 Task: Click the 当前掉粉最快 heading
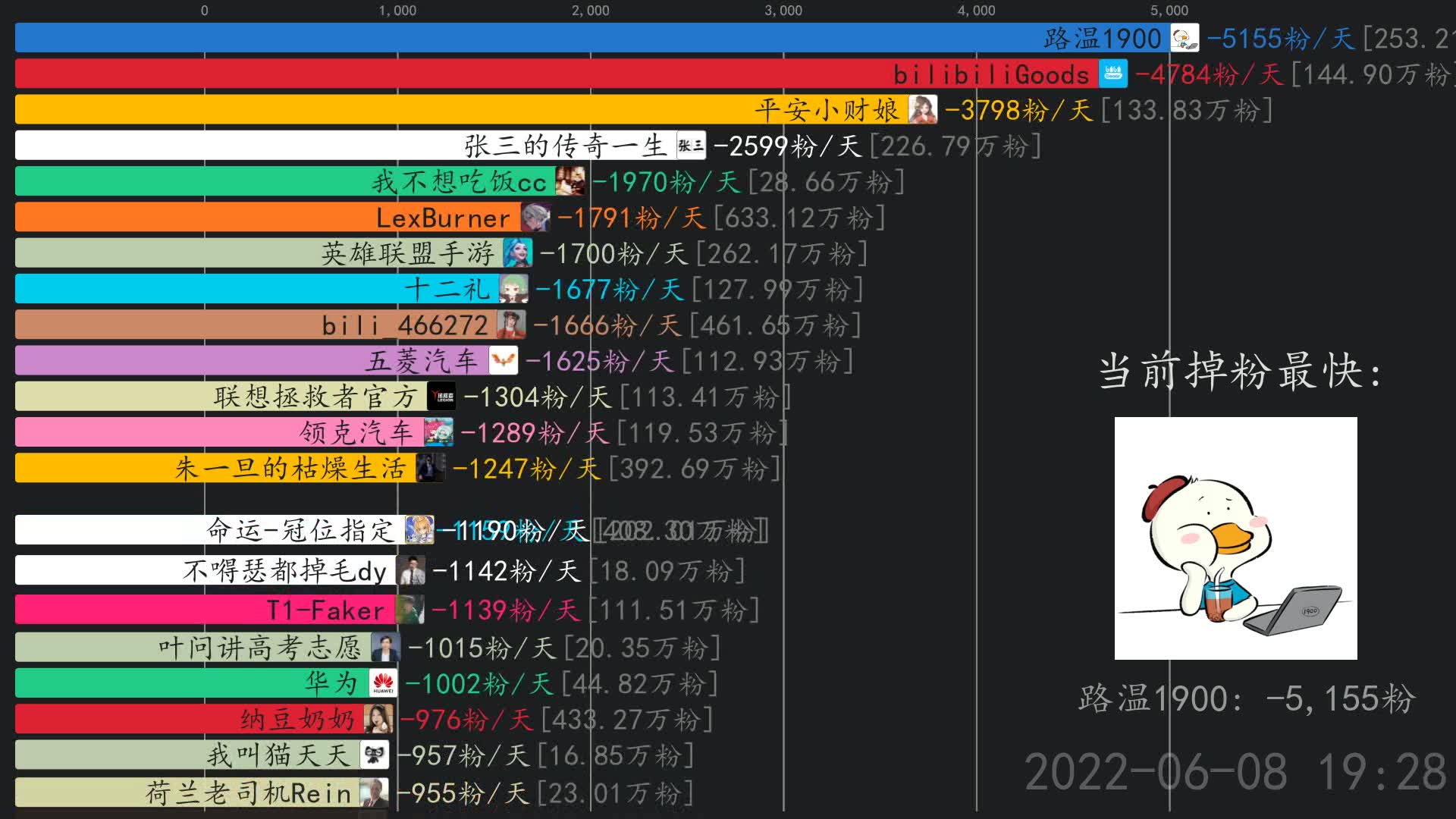point(1239,372)
